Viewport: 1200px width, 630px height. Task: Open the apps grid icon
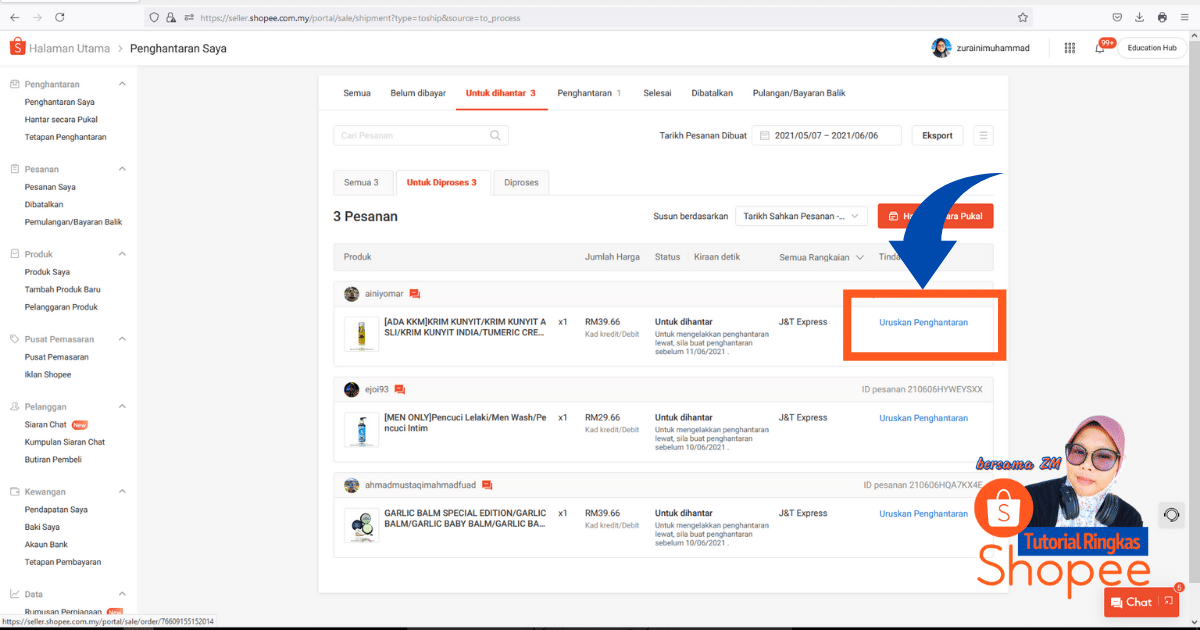[x=1070, y=48]
